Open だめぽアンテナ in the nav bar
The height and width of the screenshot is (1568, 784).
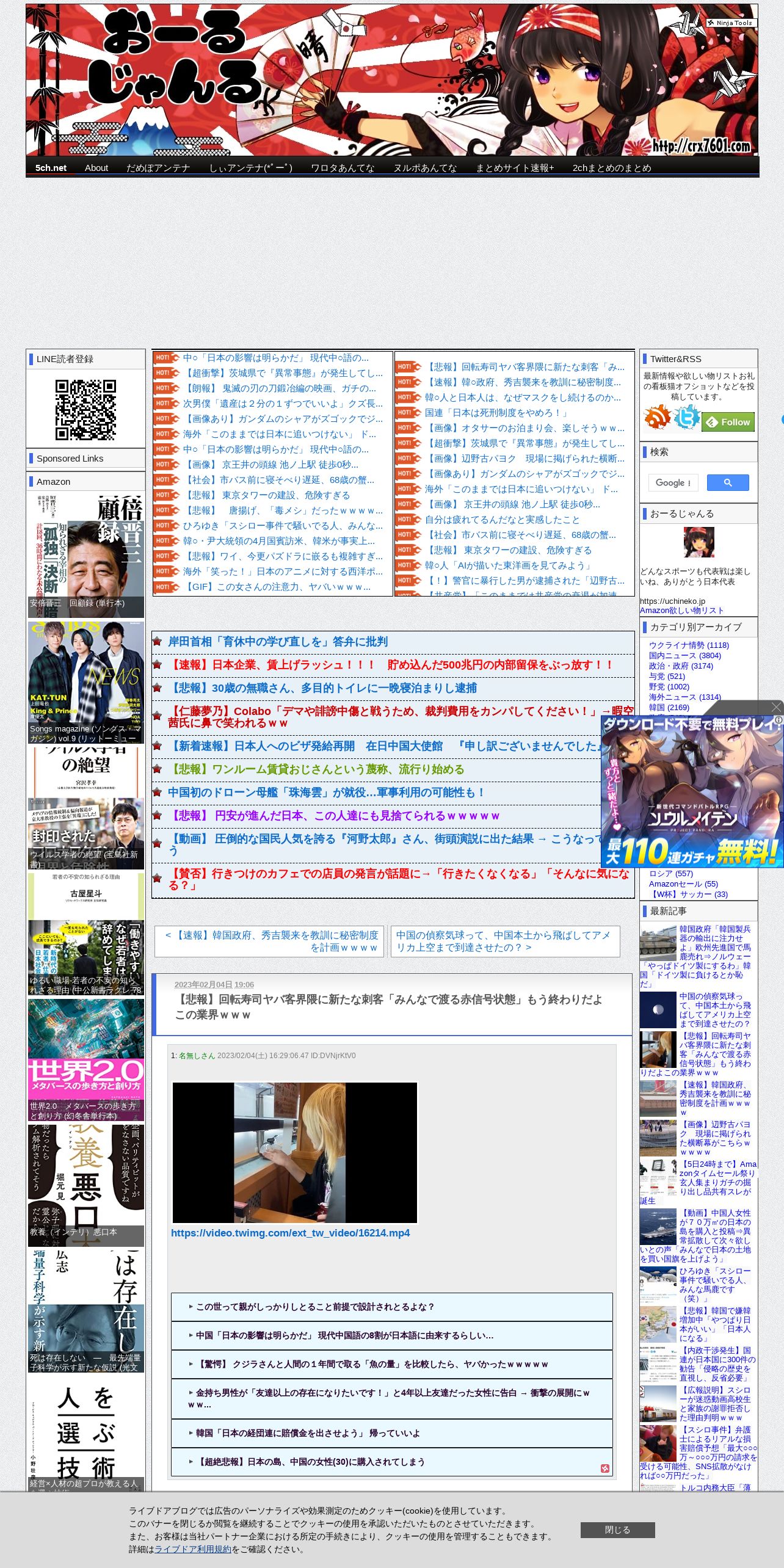pyautogui.click(x=158, y=168)
